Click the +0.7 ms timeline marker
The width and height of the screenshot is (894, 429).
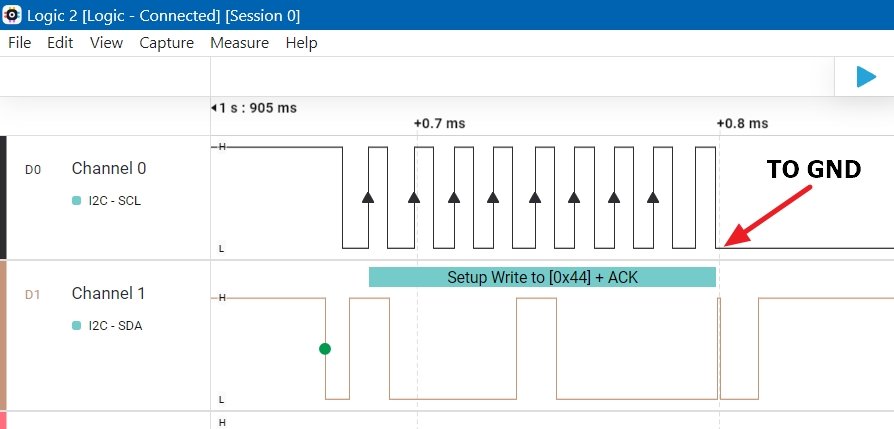click(439, 124)
